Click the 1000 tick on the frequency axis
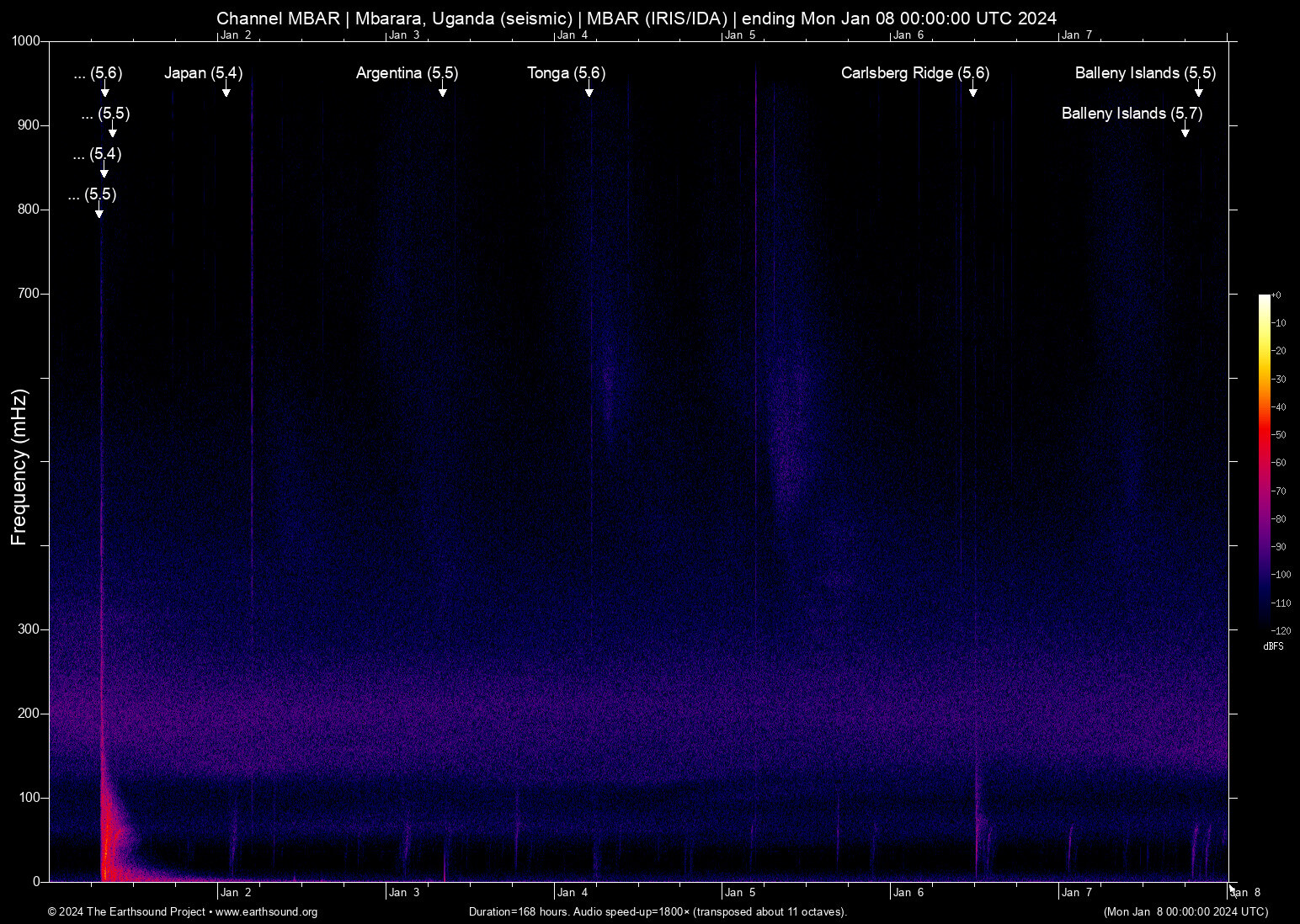This screenshot has height=924, width=1300. pyautogui.click(x=25, y=41)
